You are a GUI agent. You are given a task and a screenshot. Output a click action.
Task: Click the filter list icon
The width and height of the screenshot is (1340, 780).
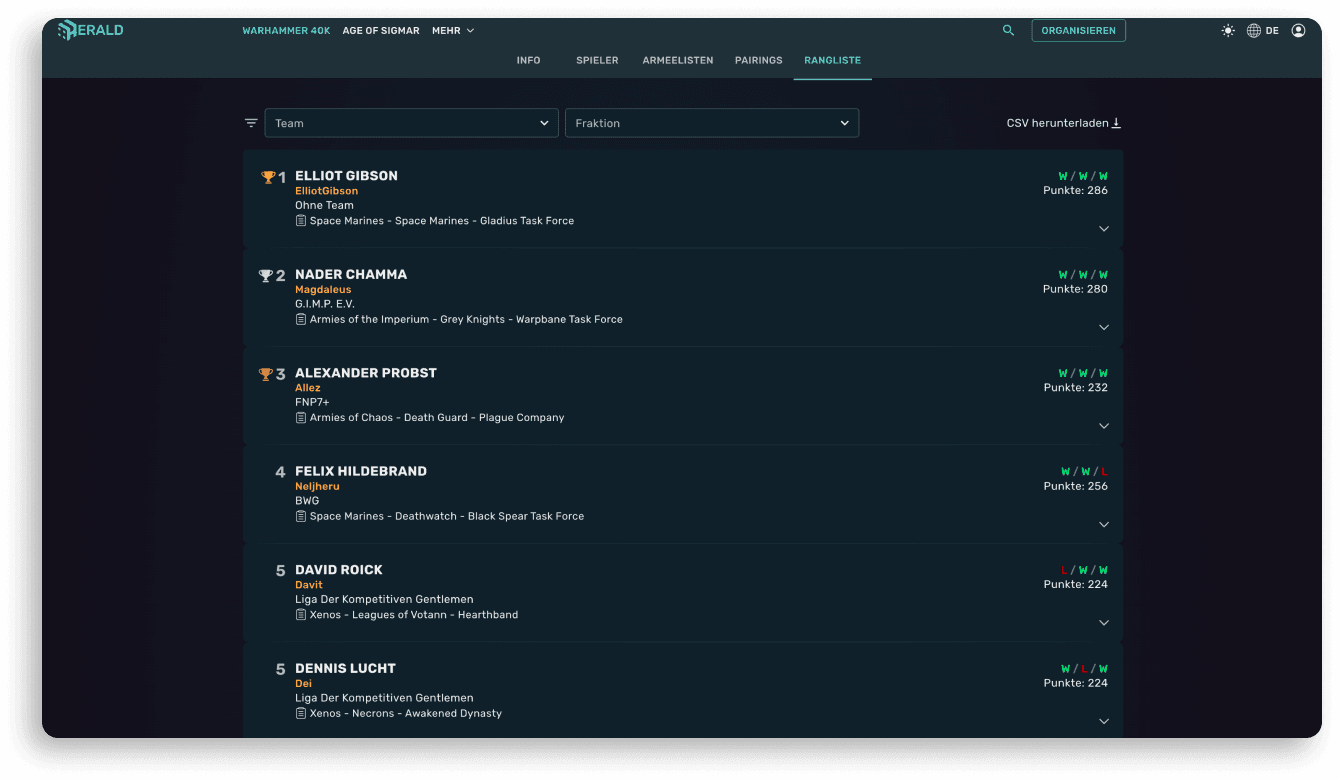[251, 123]
